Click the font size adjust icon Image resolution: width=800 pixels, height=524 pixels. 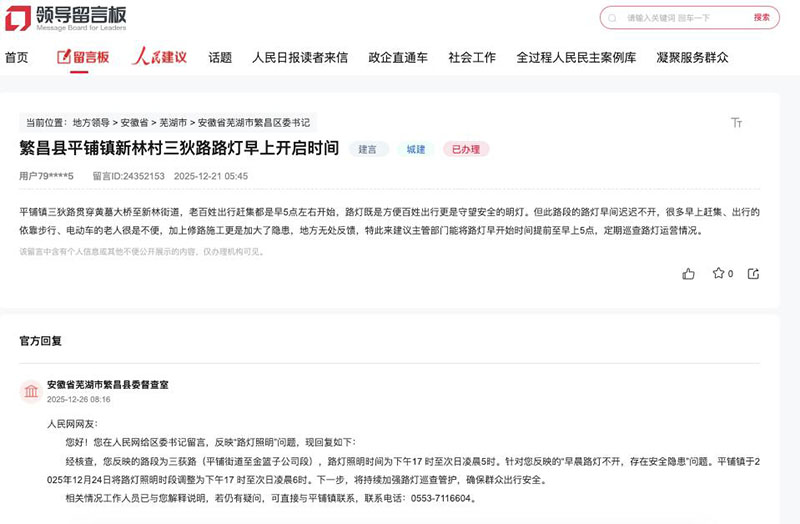point(736,122)
